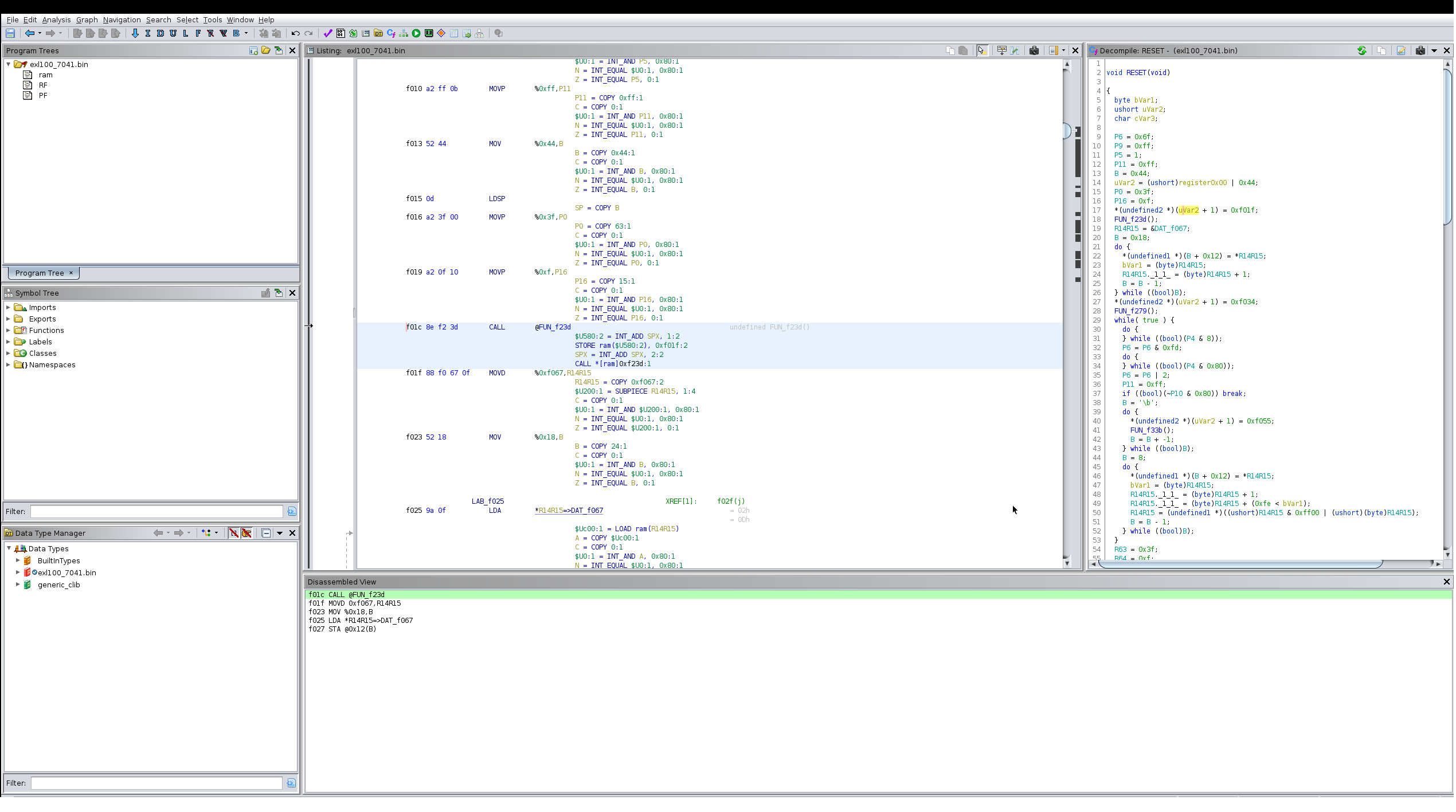Open the Navigation menu
The image size is (1456, 812).
[122, 19]
